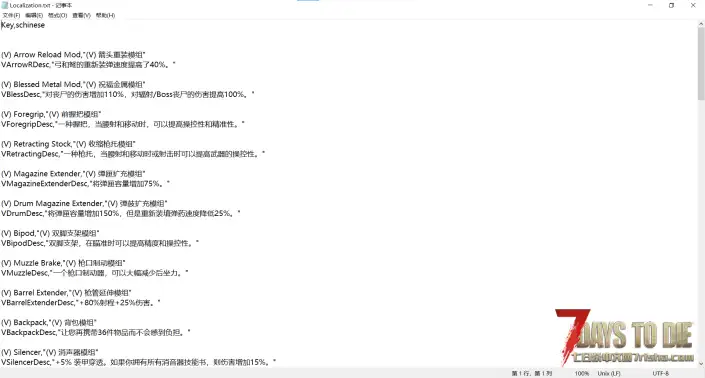Click the '(V) Barrel Extender' line
This screenshot has width=705, height=378.
tap(67, 293)
